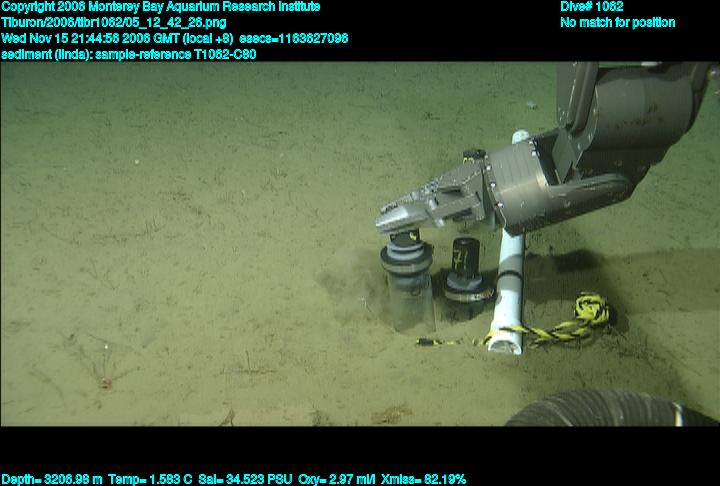Click the clear push core tube in sediment
Viewport: 720px width, 486px height.
(x=410, y=300)
